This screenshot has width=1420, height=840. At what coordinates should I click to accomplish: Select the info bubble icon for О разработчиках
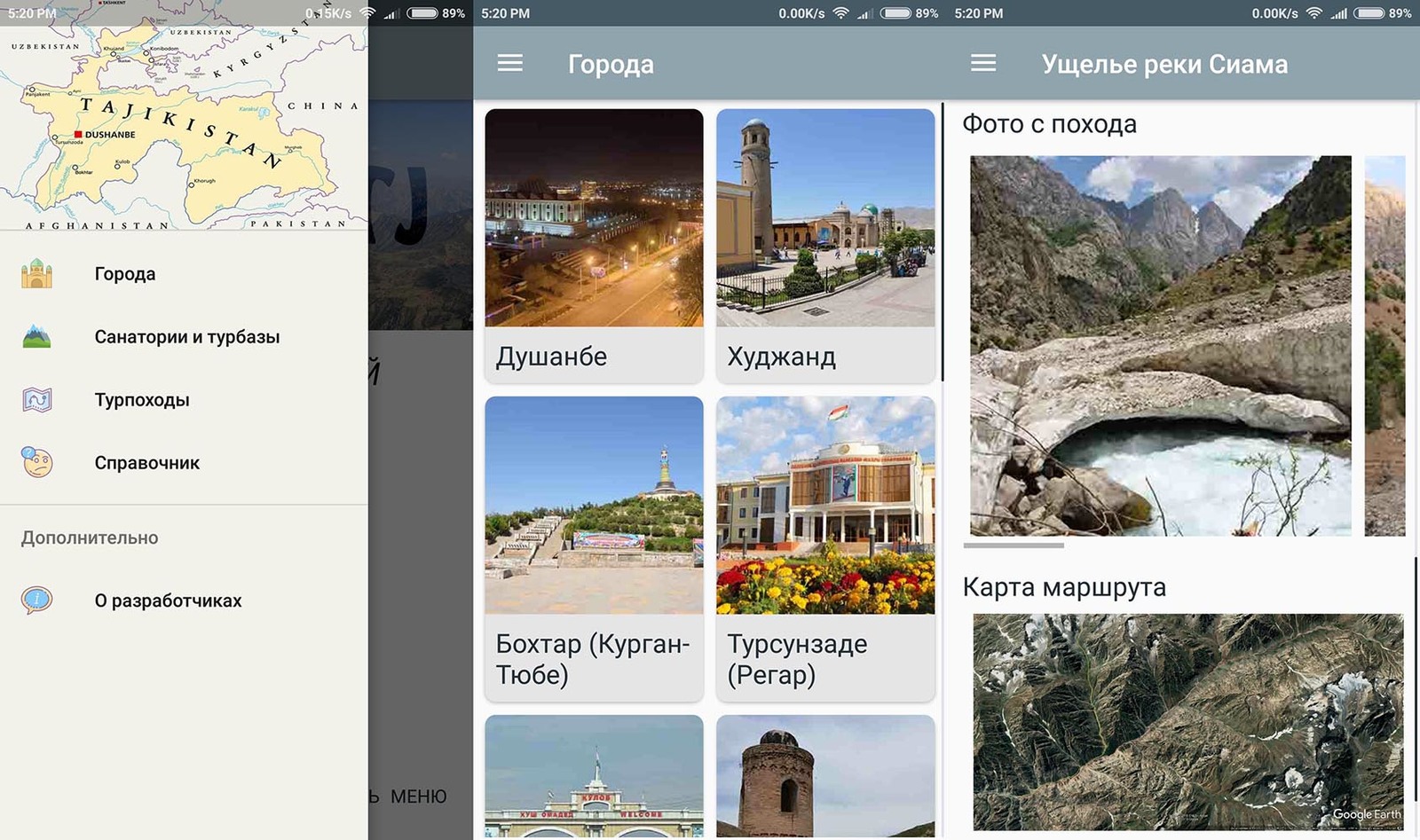[36, 601]
